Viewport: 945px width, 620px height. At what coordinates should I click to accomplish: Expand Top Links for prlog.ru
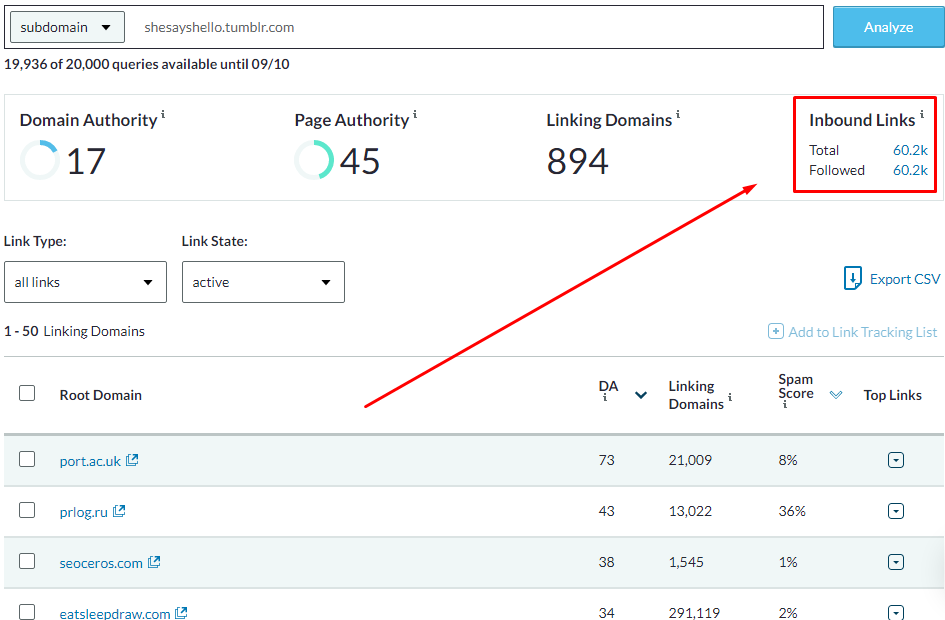tap(896, 512)
